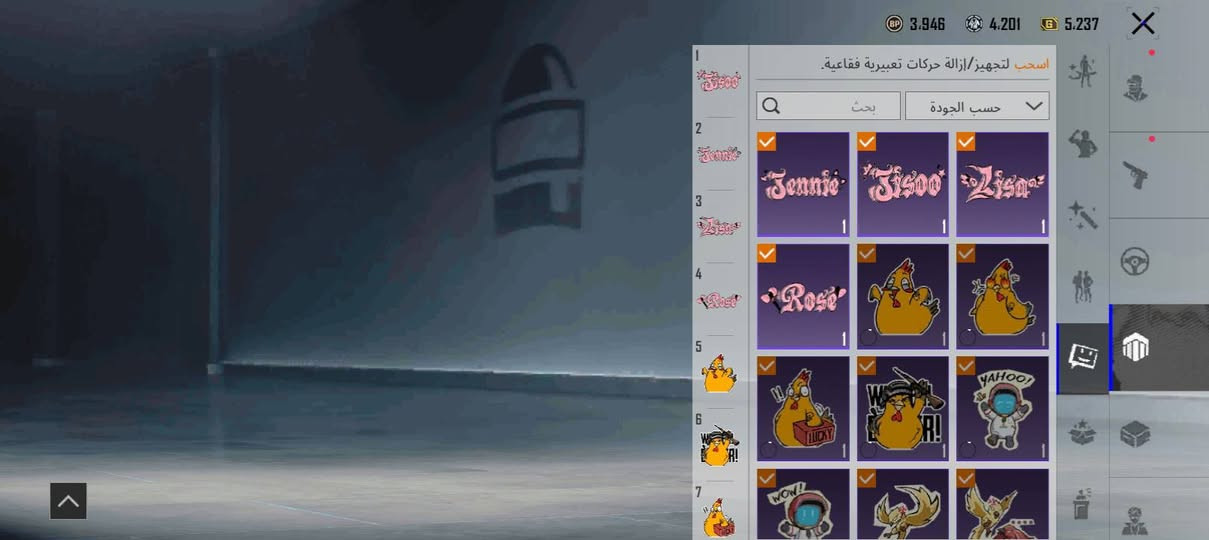Screen dimensions: 1209x540
Task: Select the WOW astronaut graffiti thumbnail
Action: tap(803, 504)
